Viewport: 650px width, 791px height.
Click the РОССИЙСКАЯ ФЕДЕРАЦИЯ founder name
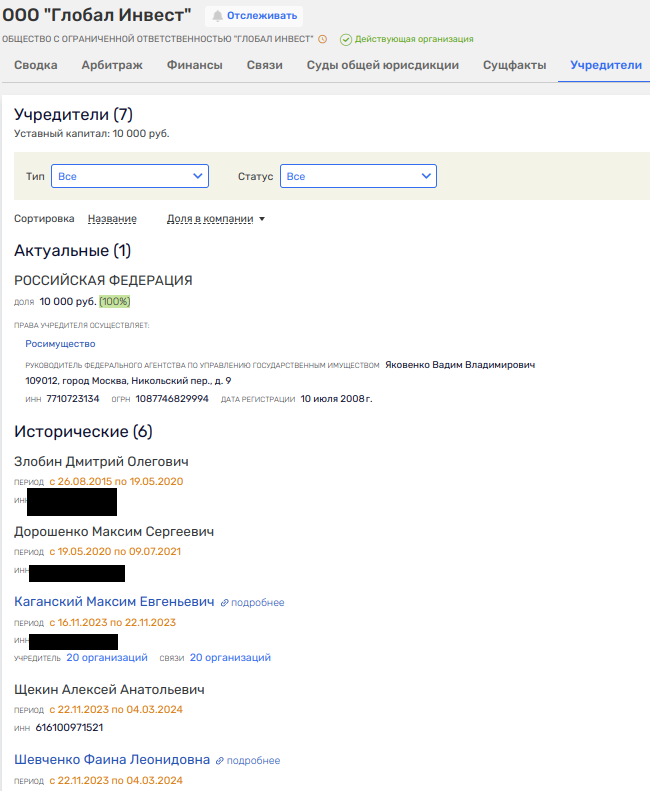tap(103, 280)
